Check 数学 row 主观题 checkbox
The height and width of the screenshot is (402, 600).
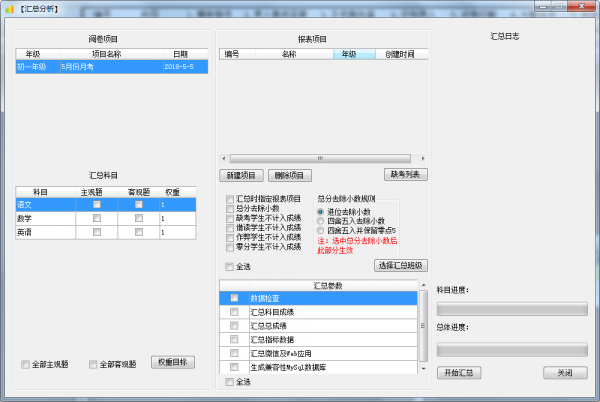[x=97, y=218]
